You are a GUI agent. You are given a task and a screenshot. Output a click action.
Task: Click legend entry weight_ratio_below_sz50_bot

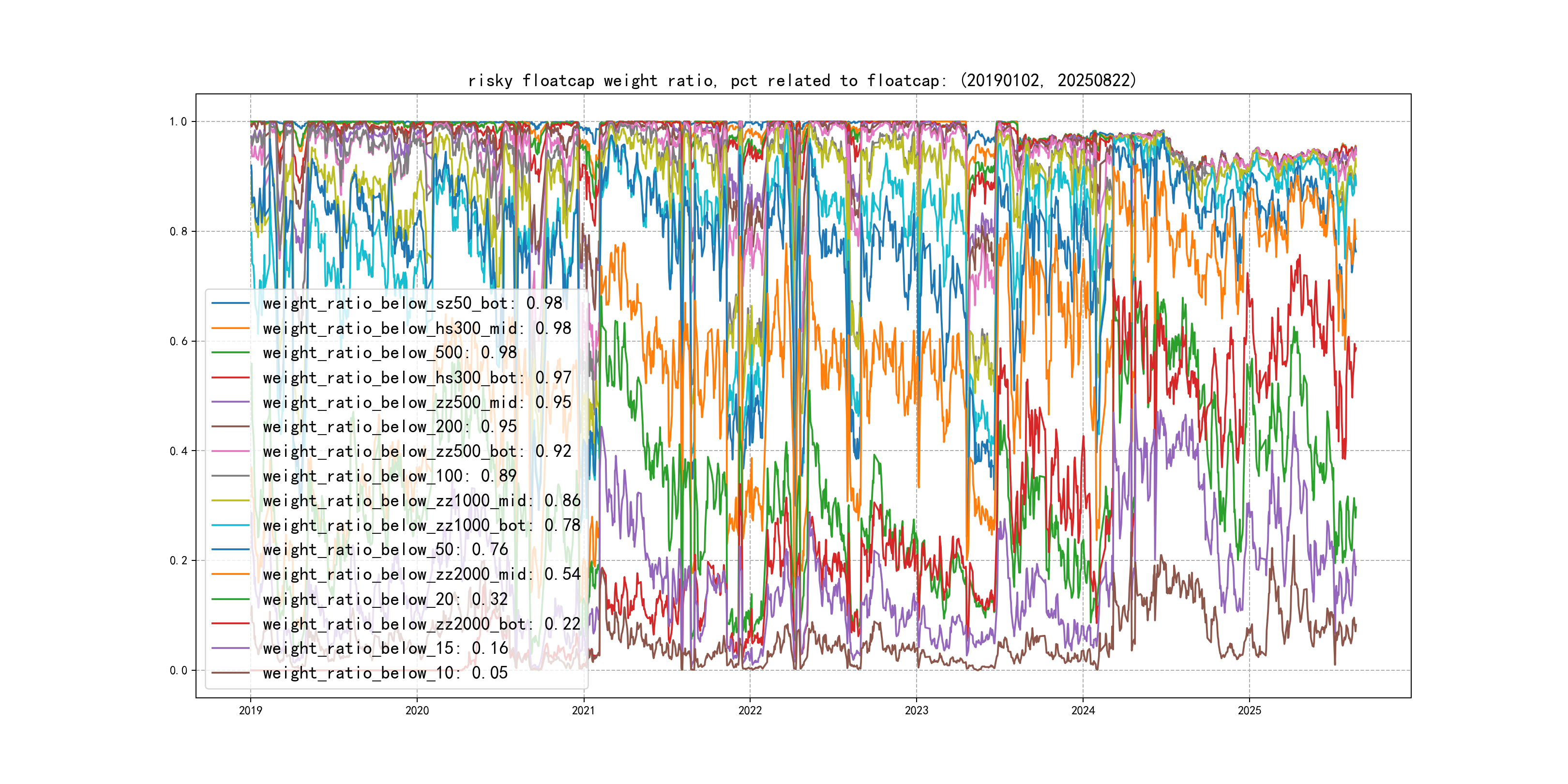(412, 303)
